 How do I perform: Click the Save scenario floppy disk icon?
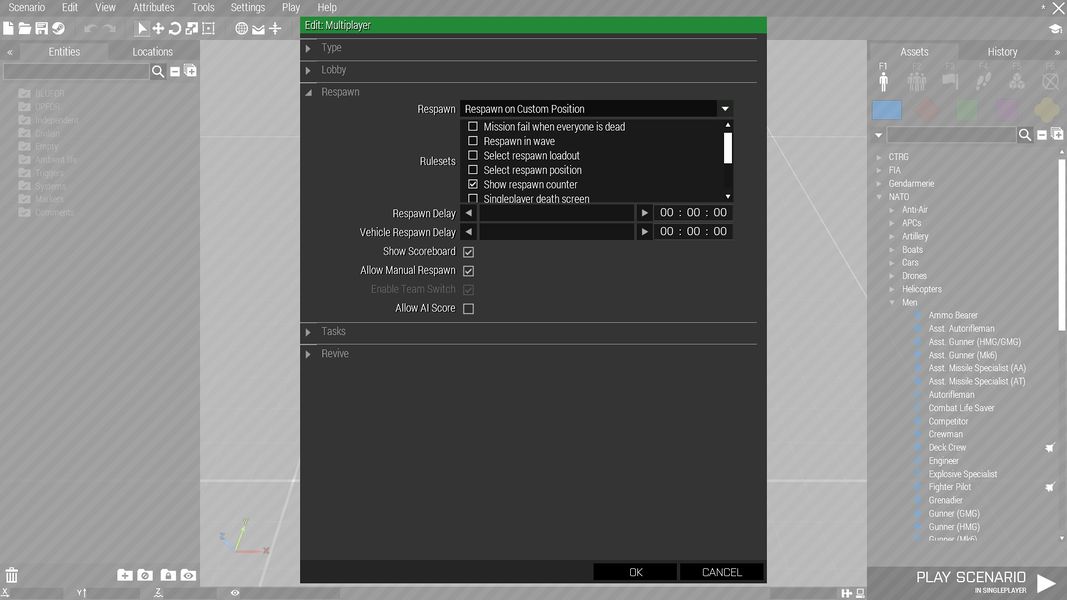coord(41,29)
